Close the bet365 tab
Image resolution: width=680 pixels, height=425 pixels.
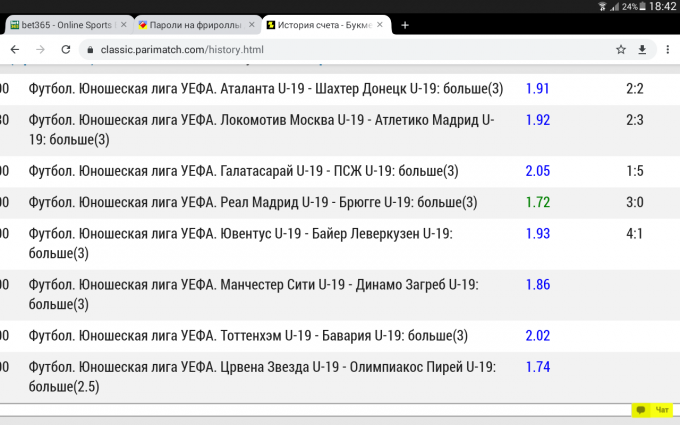coord(124,25)
